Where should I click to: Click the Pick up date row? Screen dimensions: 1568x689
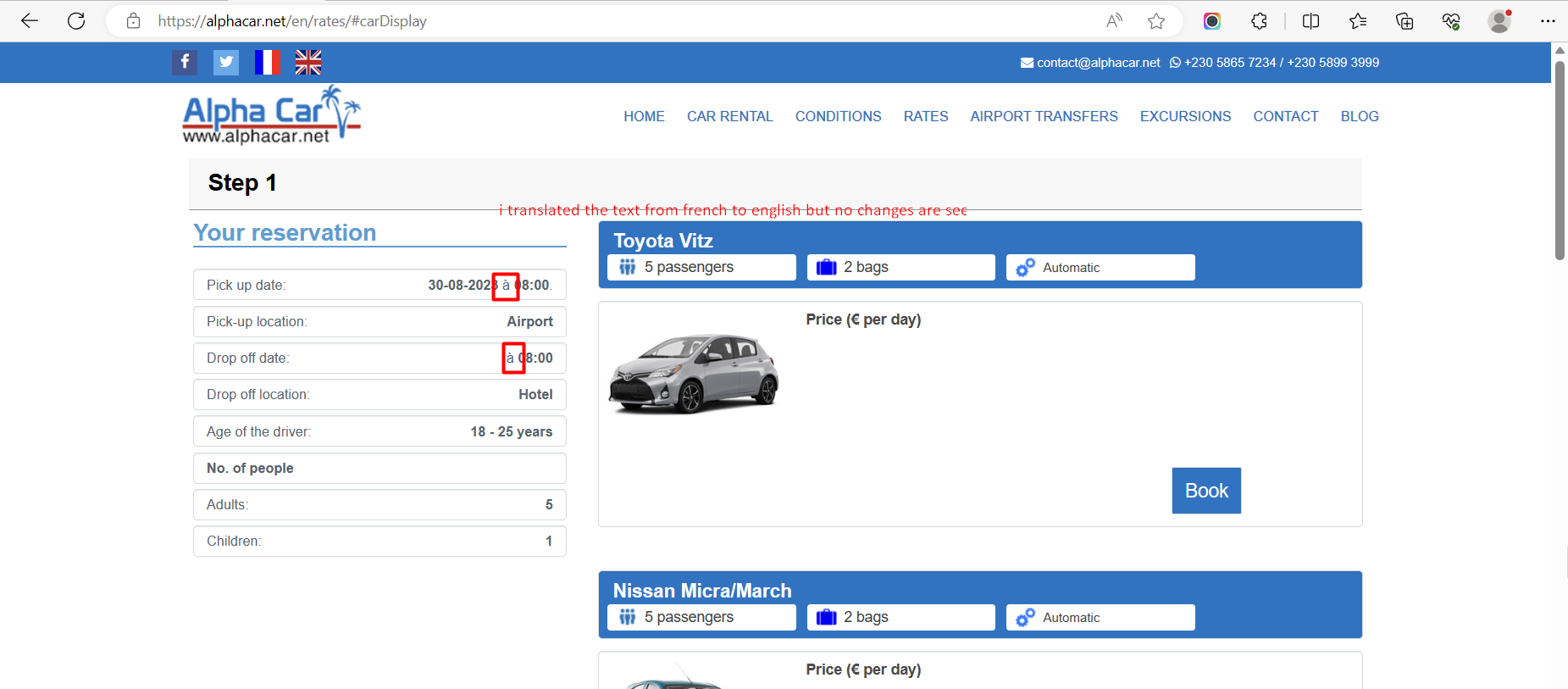tap(380, 285)
